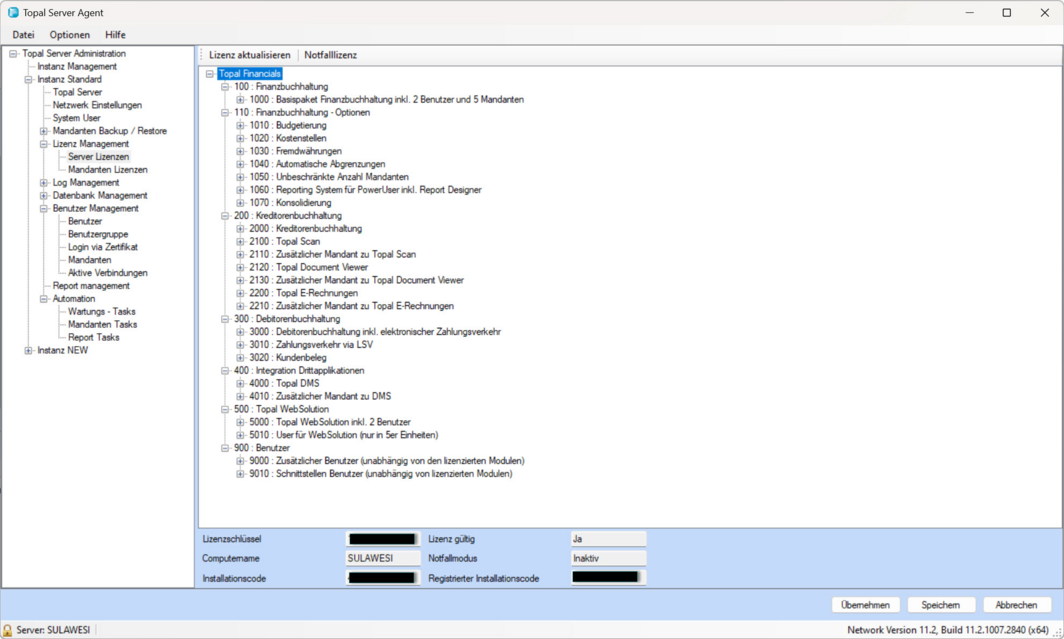The height and width of the screenshot is (639, 1064).
Task: Click the Abbrechen button
Action: coord(1016,605)
